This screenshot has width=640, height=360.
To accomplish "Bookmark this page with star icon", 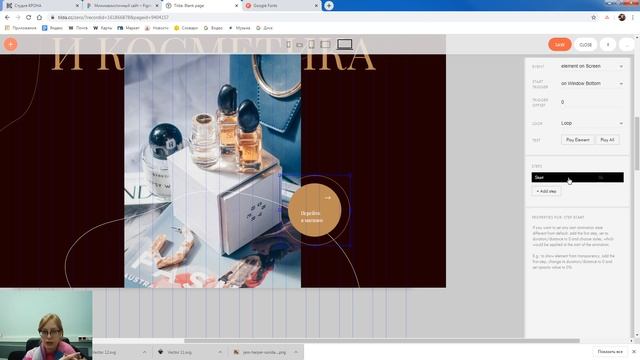I will [x=593, y=18].
